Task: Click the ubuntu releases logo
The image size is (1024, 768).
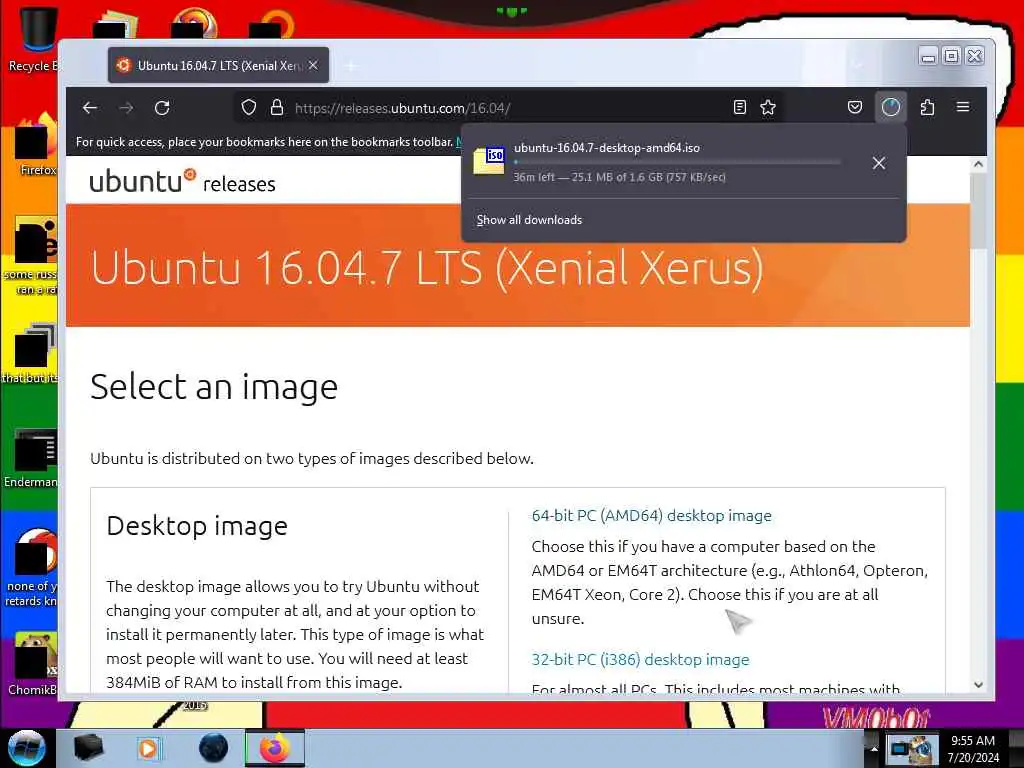Action: pos(182,182)
